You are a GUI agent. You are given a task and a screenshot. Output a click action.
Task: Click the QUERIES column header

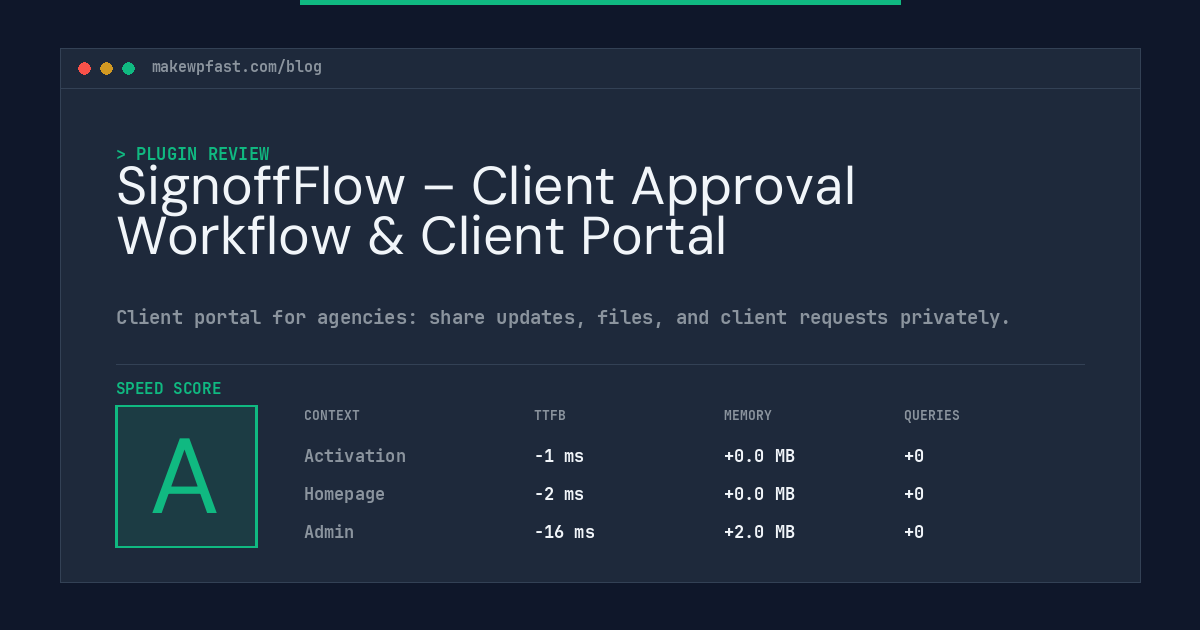coord(932,416)
